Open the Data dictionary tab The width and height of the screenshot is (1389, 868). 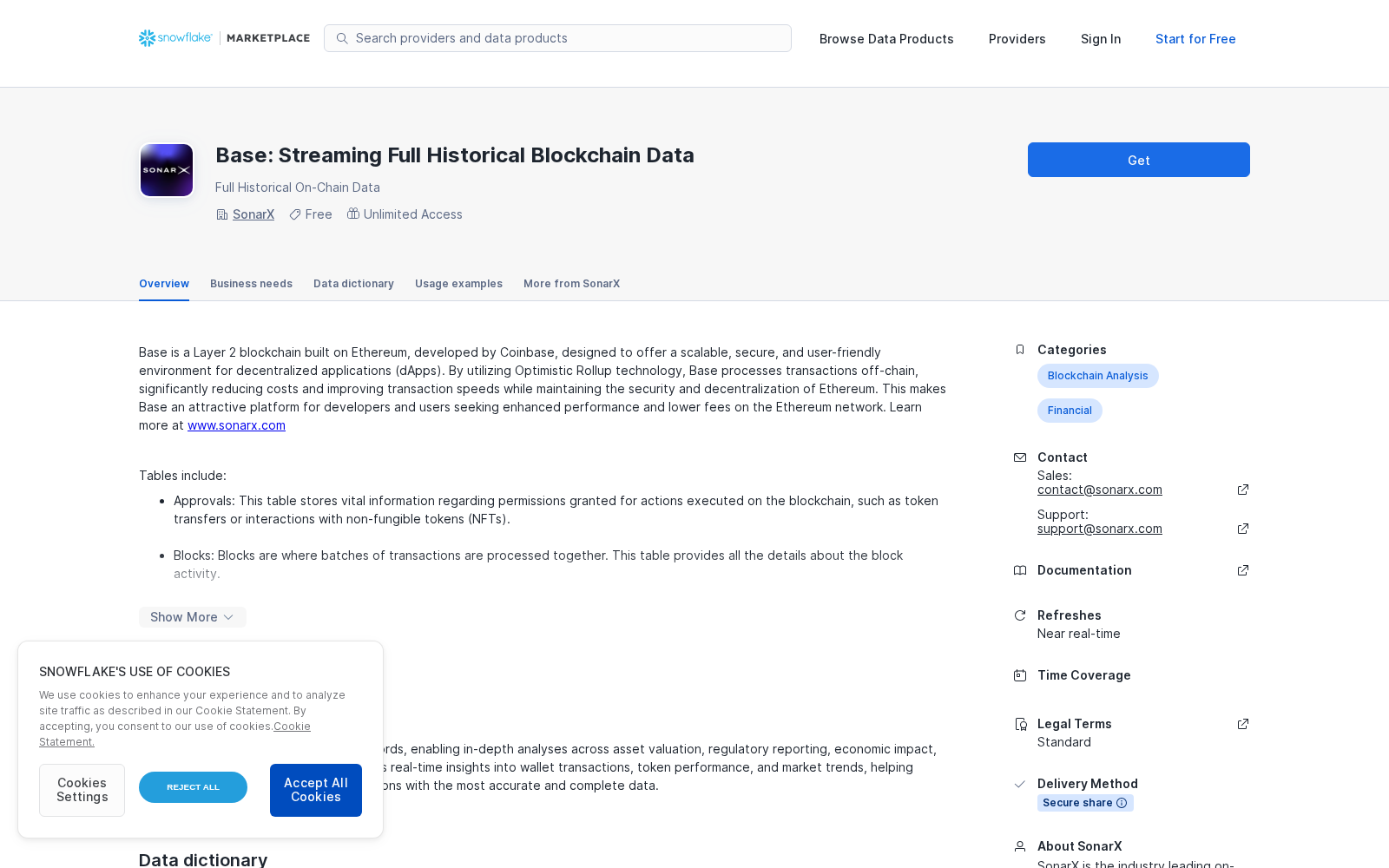coord(353,284)
